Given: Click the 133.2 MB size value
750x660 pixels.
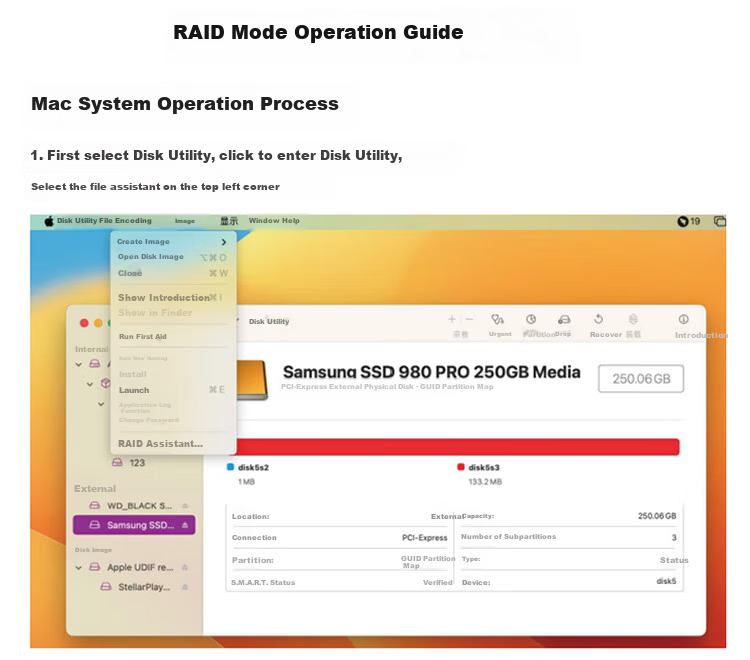Looking at the screenshot, I should point(485,482).
